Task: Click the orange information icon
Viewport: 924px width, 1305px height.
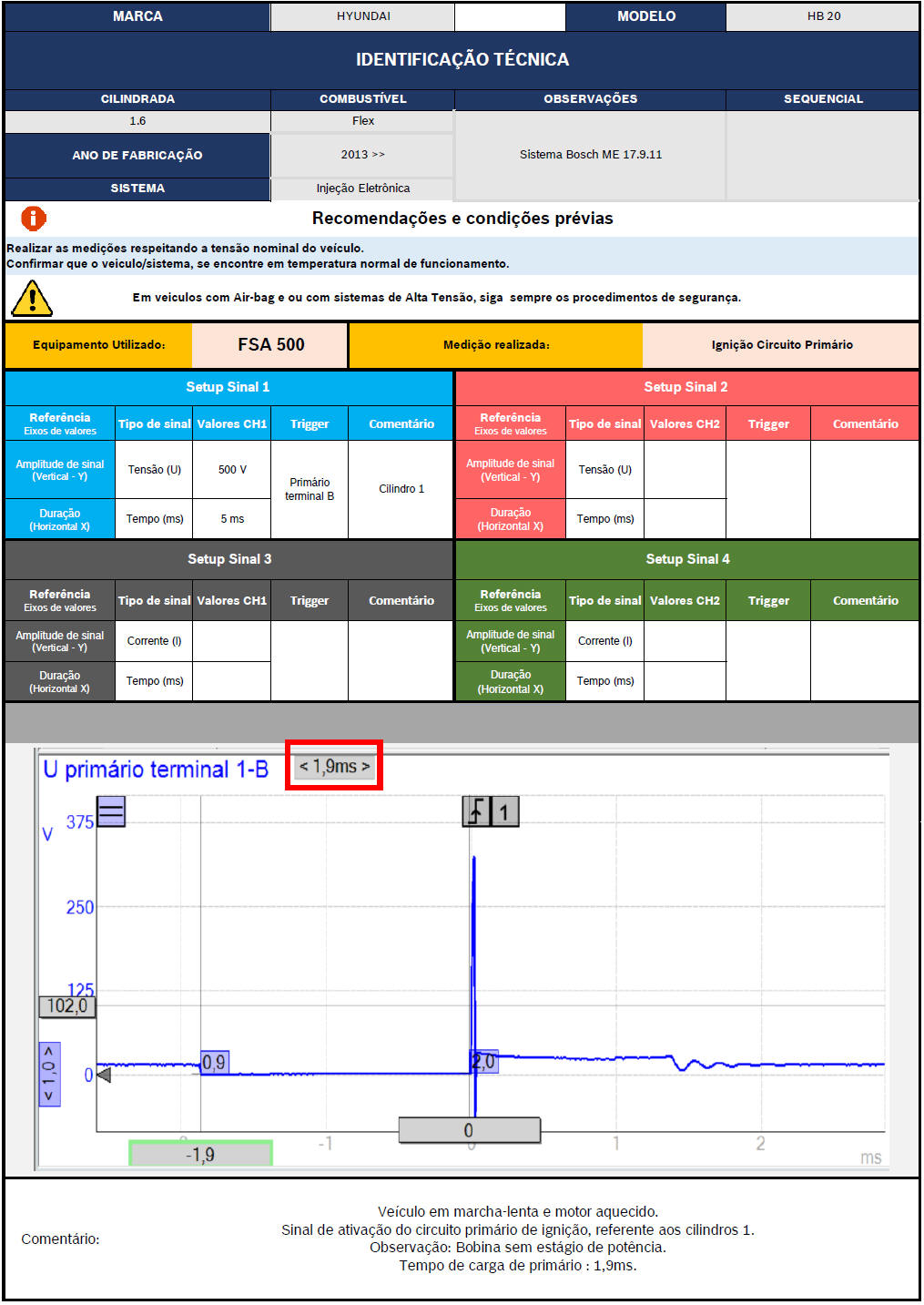Action: (x=34, y=219)
